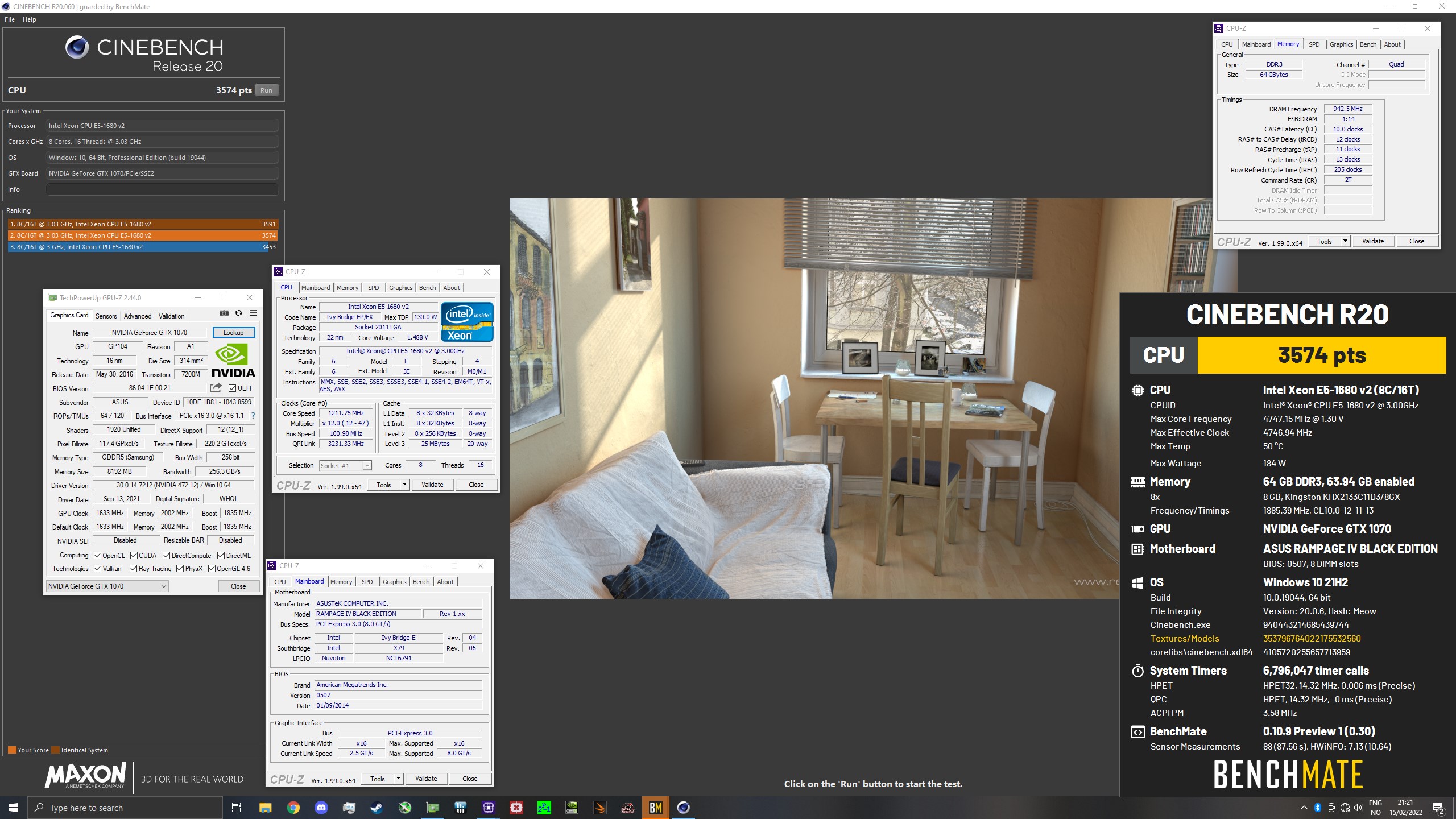Image resolution: width=1456 pixels, height=819 pixels.
Task: Open File Explorer from taskbar
Action: pos(265,808)
